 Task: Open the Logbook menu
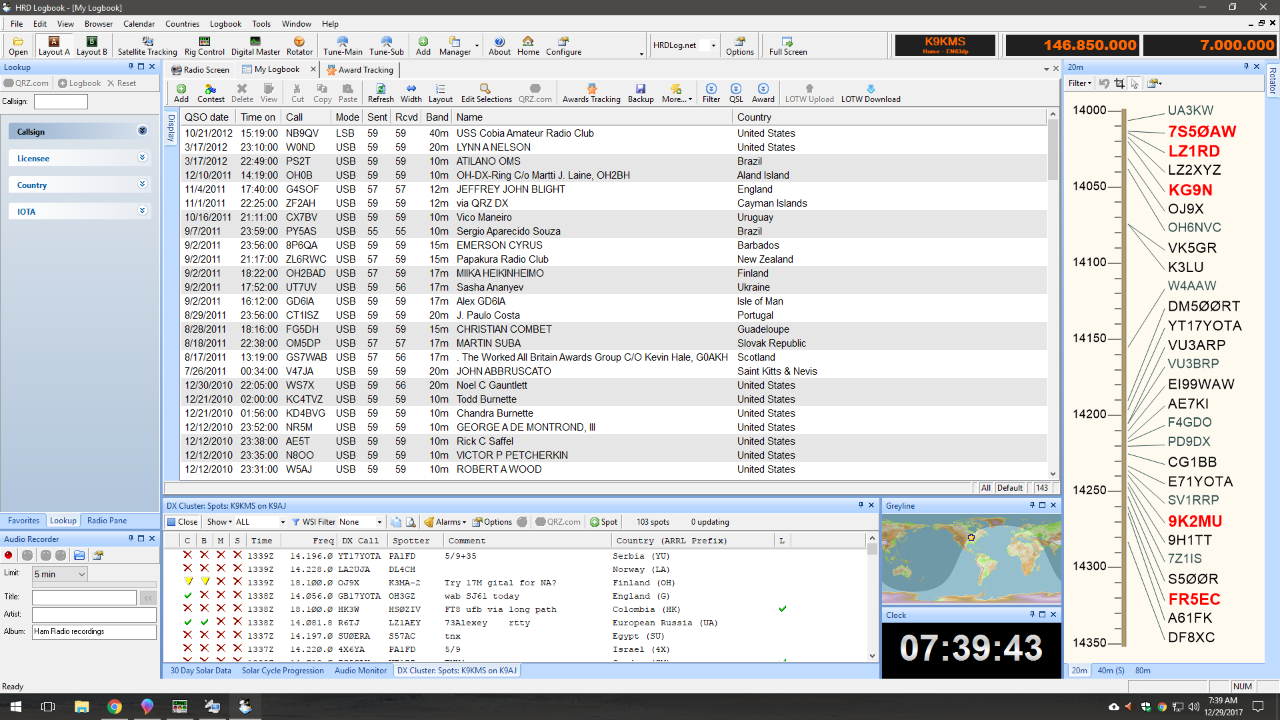tap(225, 23)
